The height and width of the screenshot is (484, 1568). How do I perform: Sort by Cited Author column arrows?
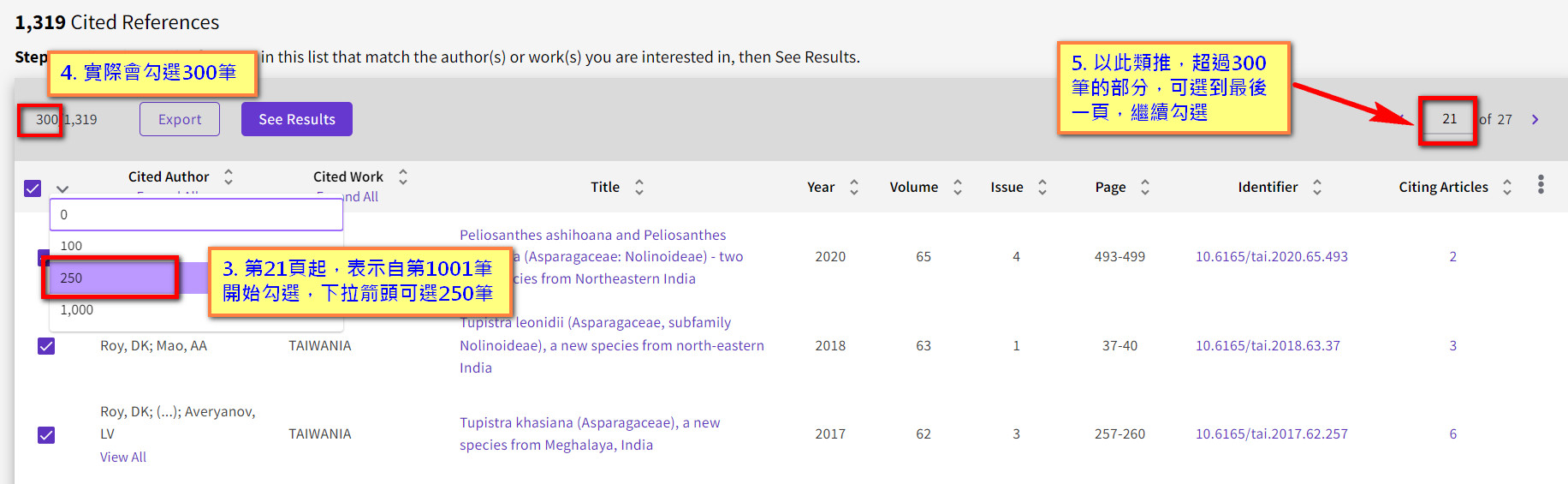coord(229,176)
